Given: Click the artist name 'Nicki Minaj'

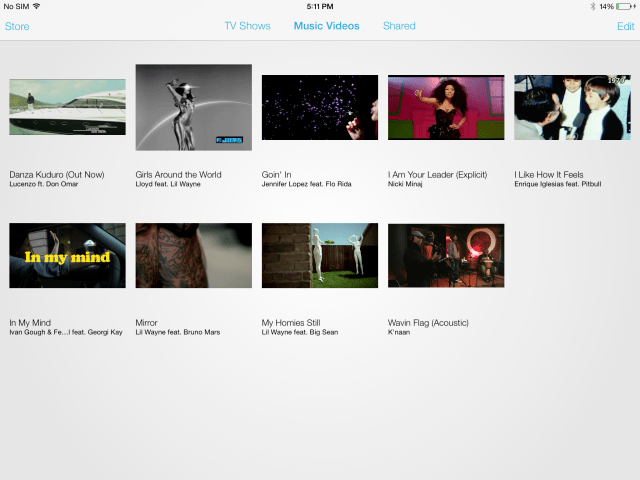Looking at the screenshot, I should pyautogui.click(x=405, y=184).
